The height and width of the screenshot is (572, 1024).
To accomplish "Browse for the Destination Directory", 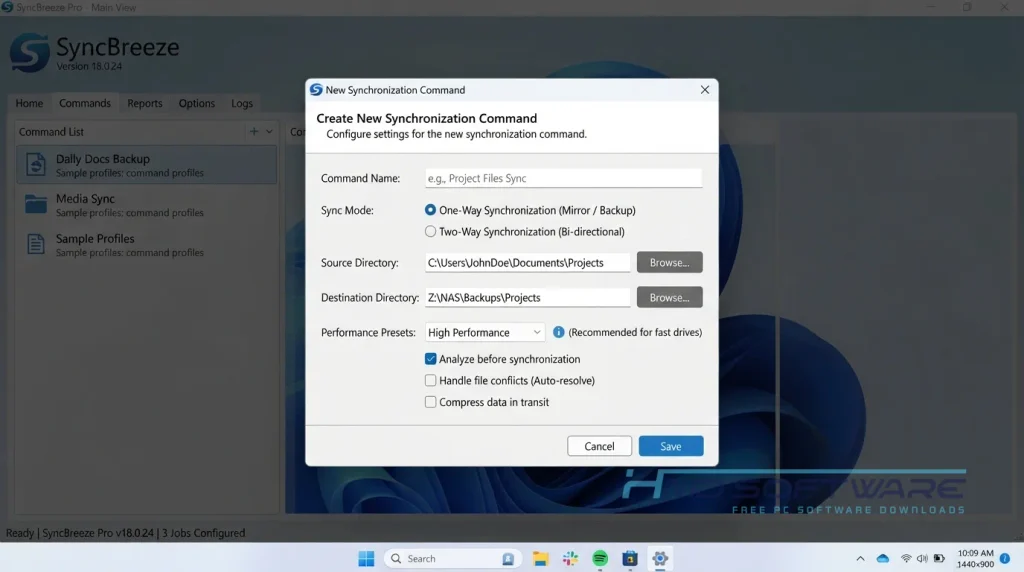I will 669,297.
